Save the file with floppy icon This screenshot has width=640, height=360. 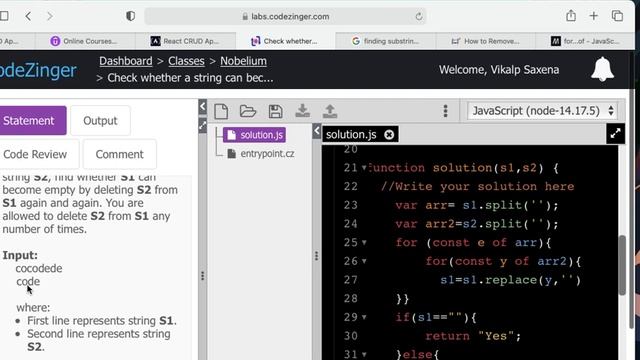click(276, 111)
